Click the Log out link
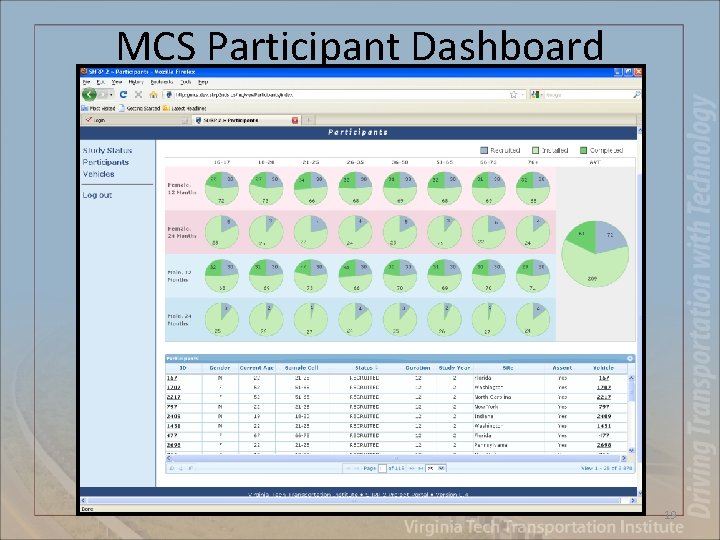 tap(97, 195)
